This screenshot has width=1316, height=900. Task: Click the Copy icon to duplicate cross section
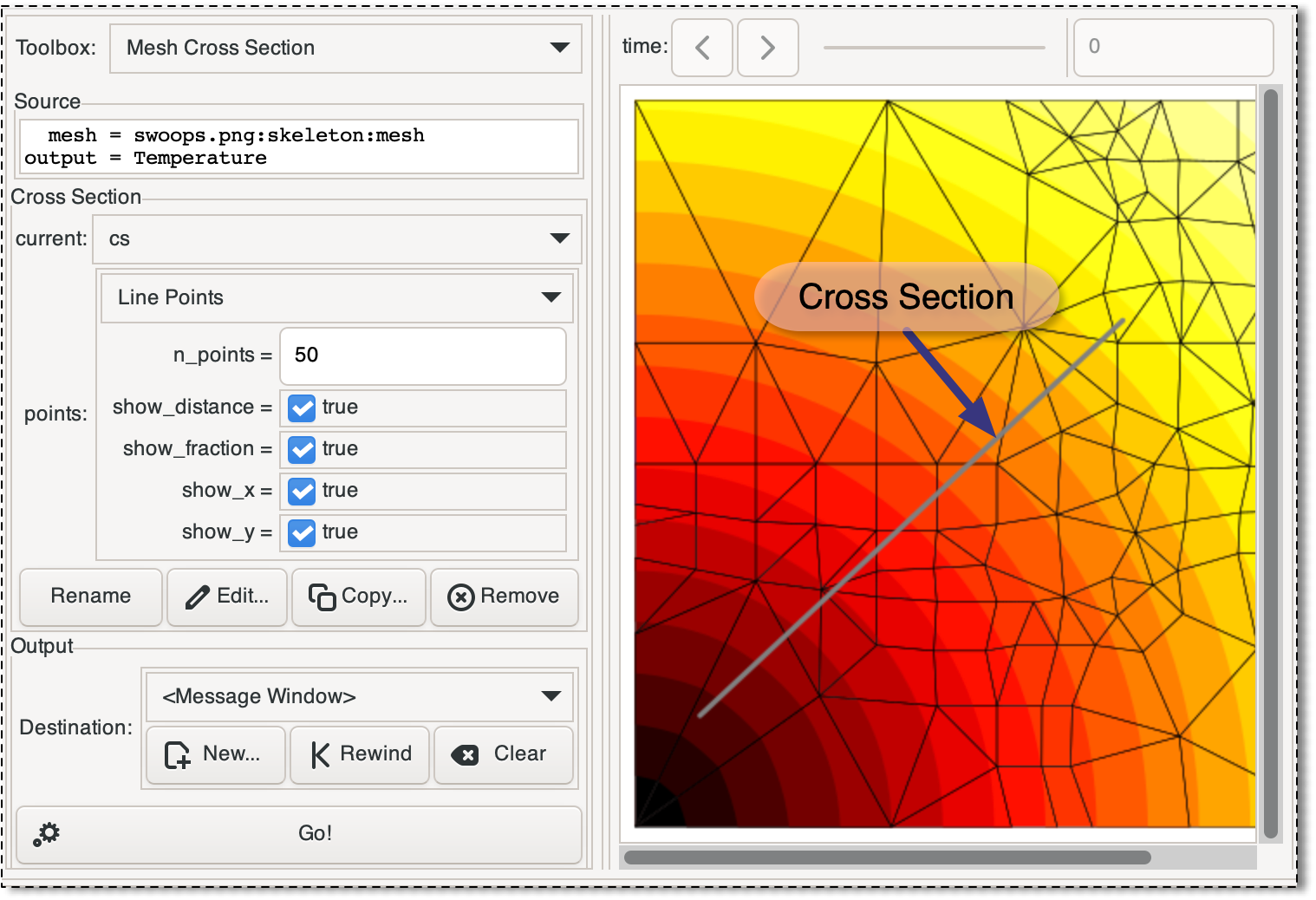click(322, 597)
